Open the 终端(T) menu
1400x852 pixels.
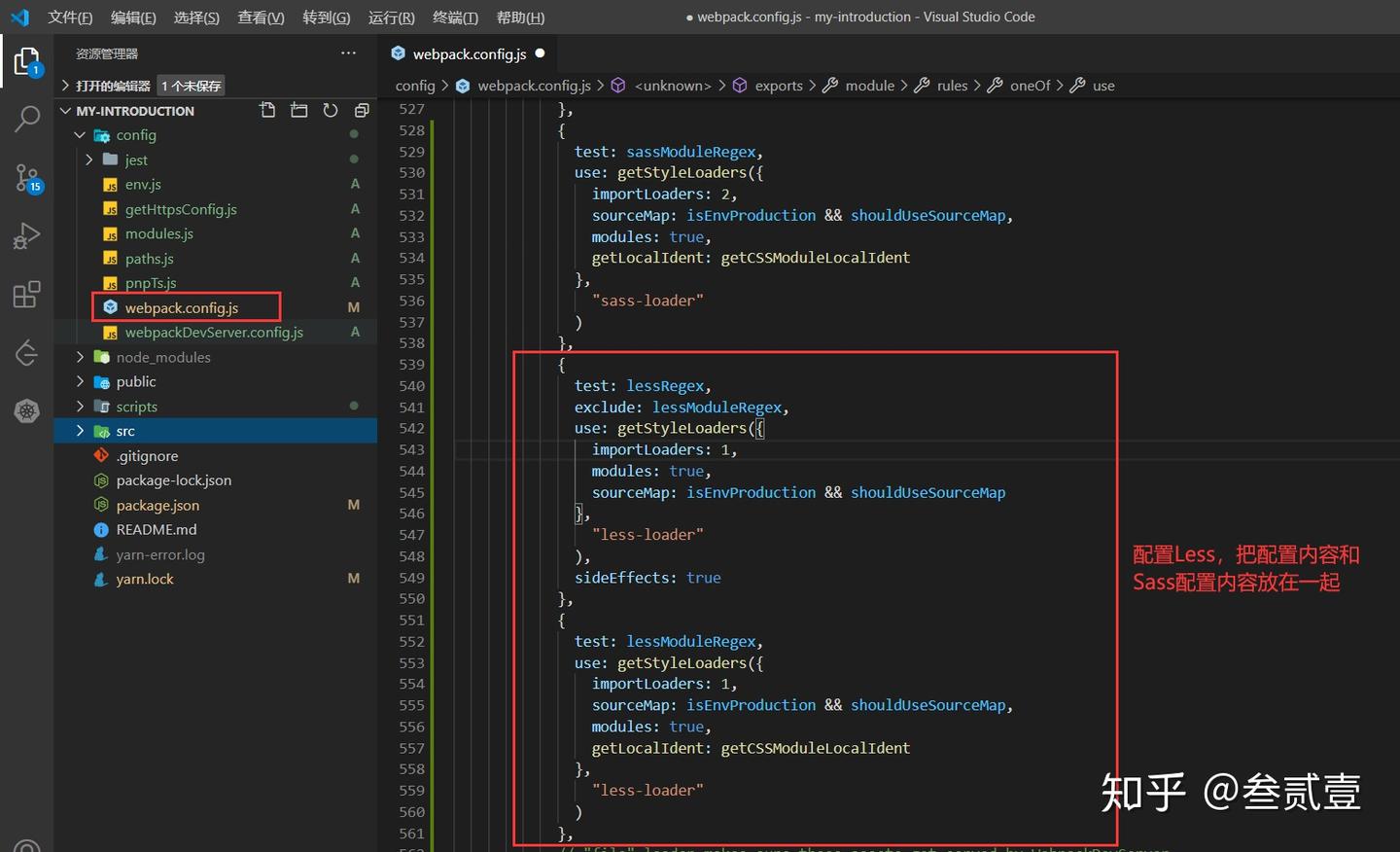pos(455,18)
